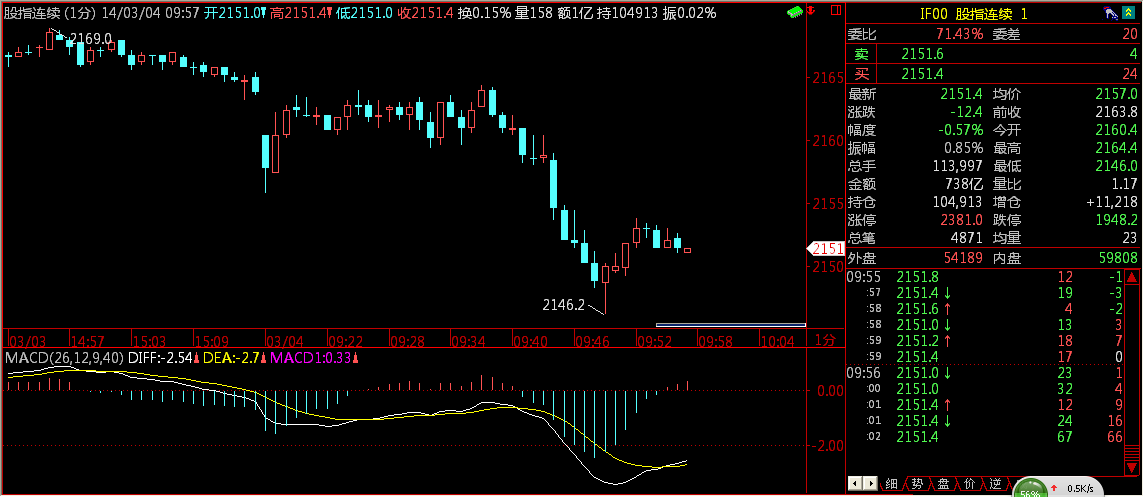Switch to the 逆 tab
The image size is (1144, 497).
tap(995, 483)
